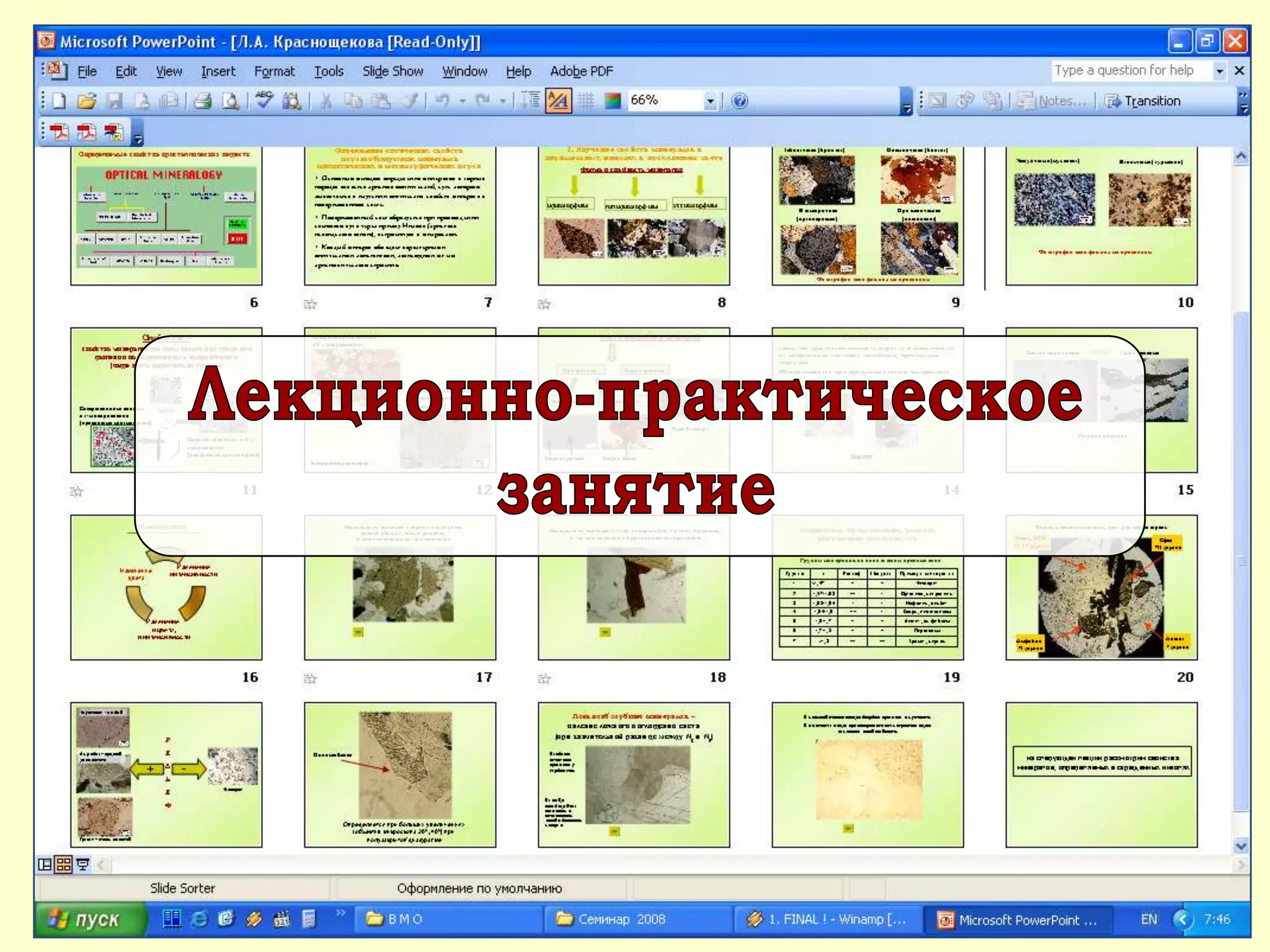Image resolution: width=1270 pixels, height=952 pixels.
Task: Toggle Show Formatting button
Action: coord(558,100)
